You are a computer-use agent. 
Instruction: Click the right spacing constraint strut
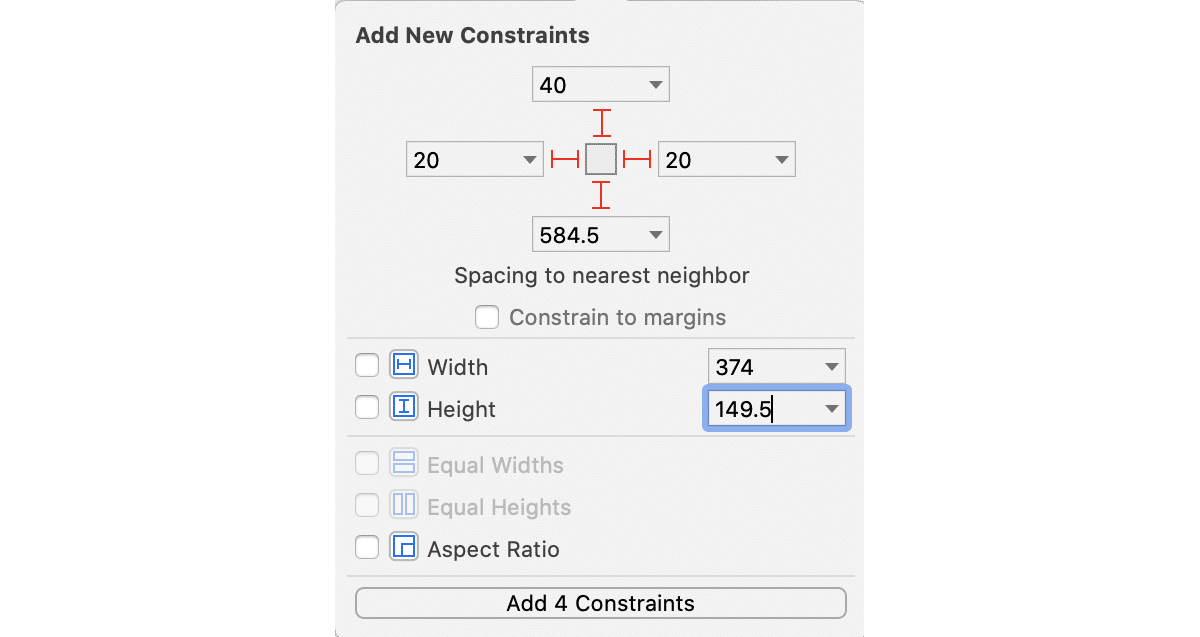pos(637,159)
